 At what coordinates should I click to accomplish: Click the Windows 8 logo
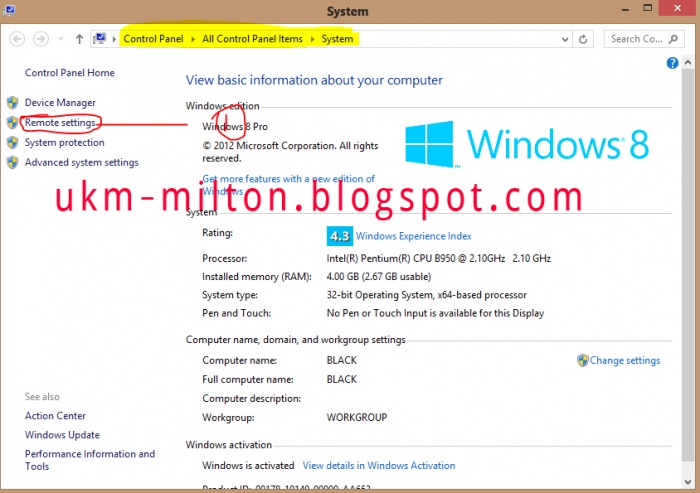[527, 144]
